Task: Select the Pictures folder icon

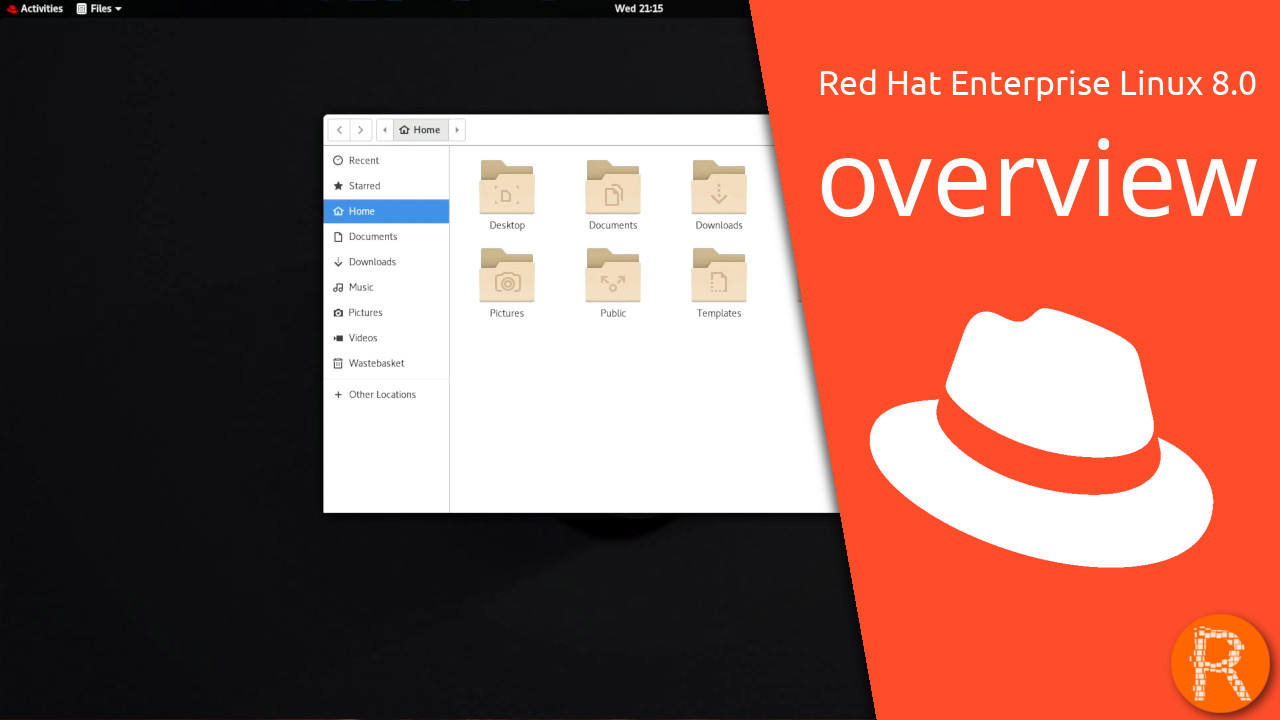Action: (x=507, y=275)
